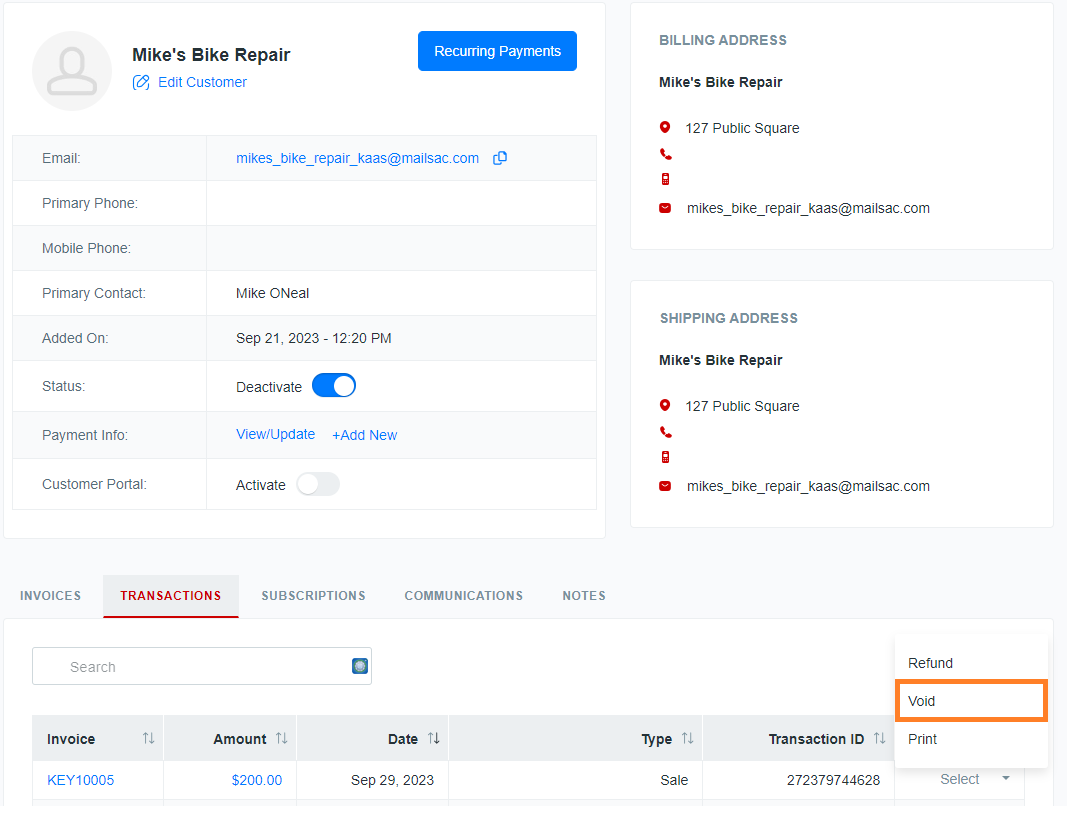The image size is (1075, 816).
Task: Click billing address 127 Public Square text
Action: point(742,128)
